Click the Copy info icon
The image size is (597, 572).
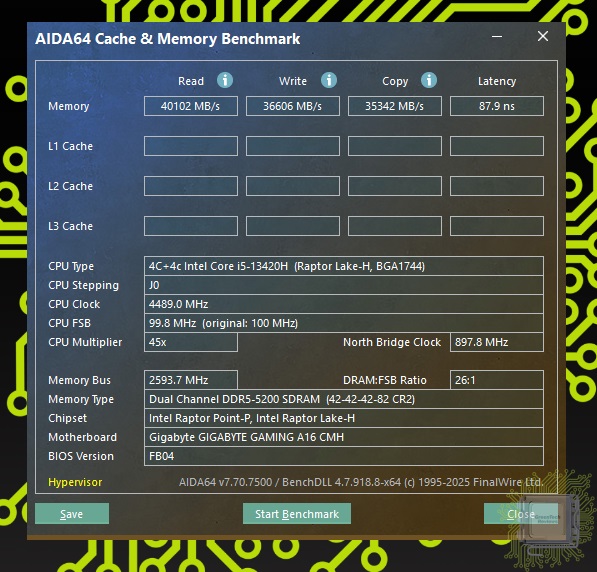pyautogui.click(x=429, y=80)
